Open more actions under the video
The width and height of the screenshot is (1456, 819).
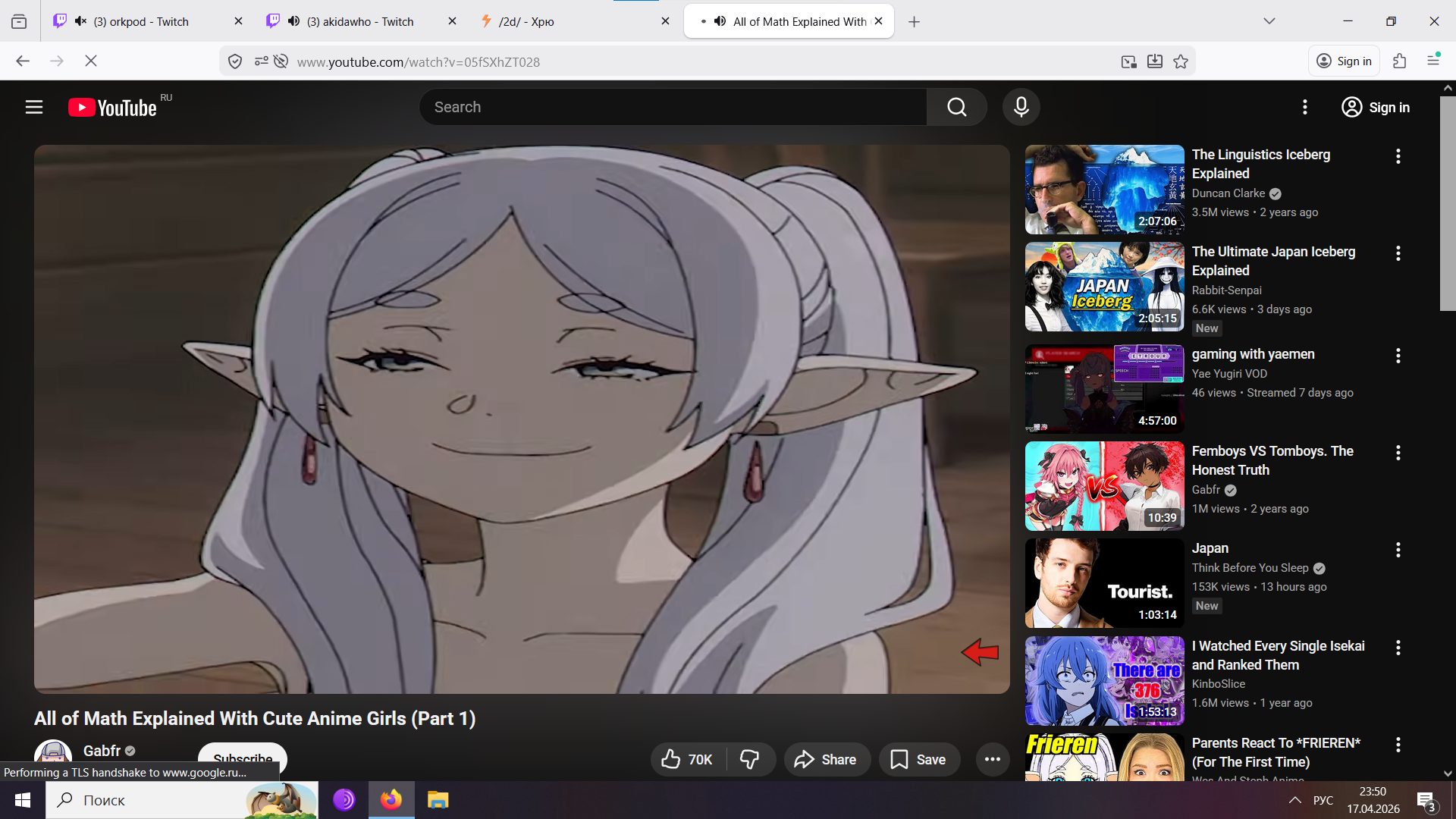pyautogui.click(x=992, y=759)
